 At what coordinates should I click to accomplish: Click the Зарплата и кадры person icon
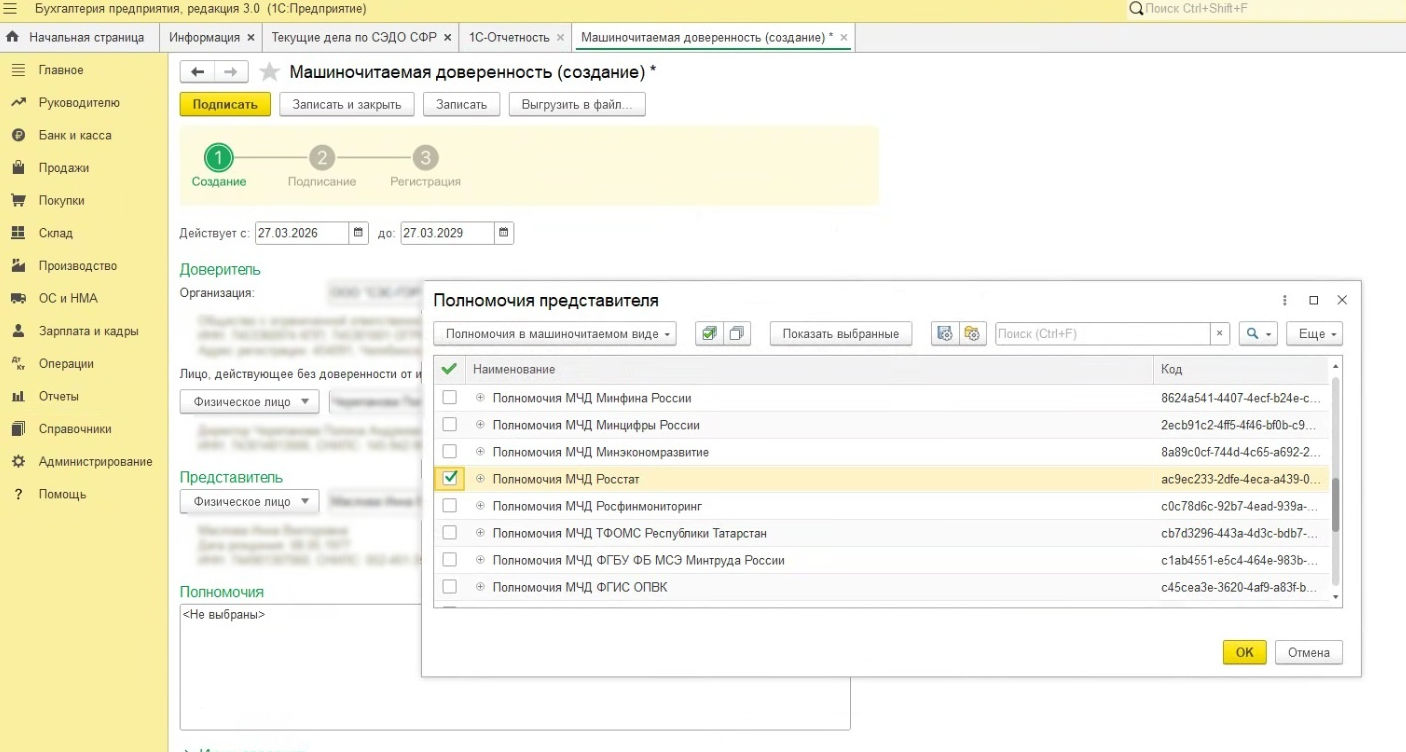coord(17,331)
